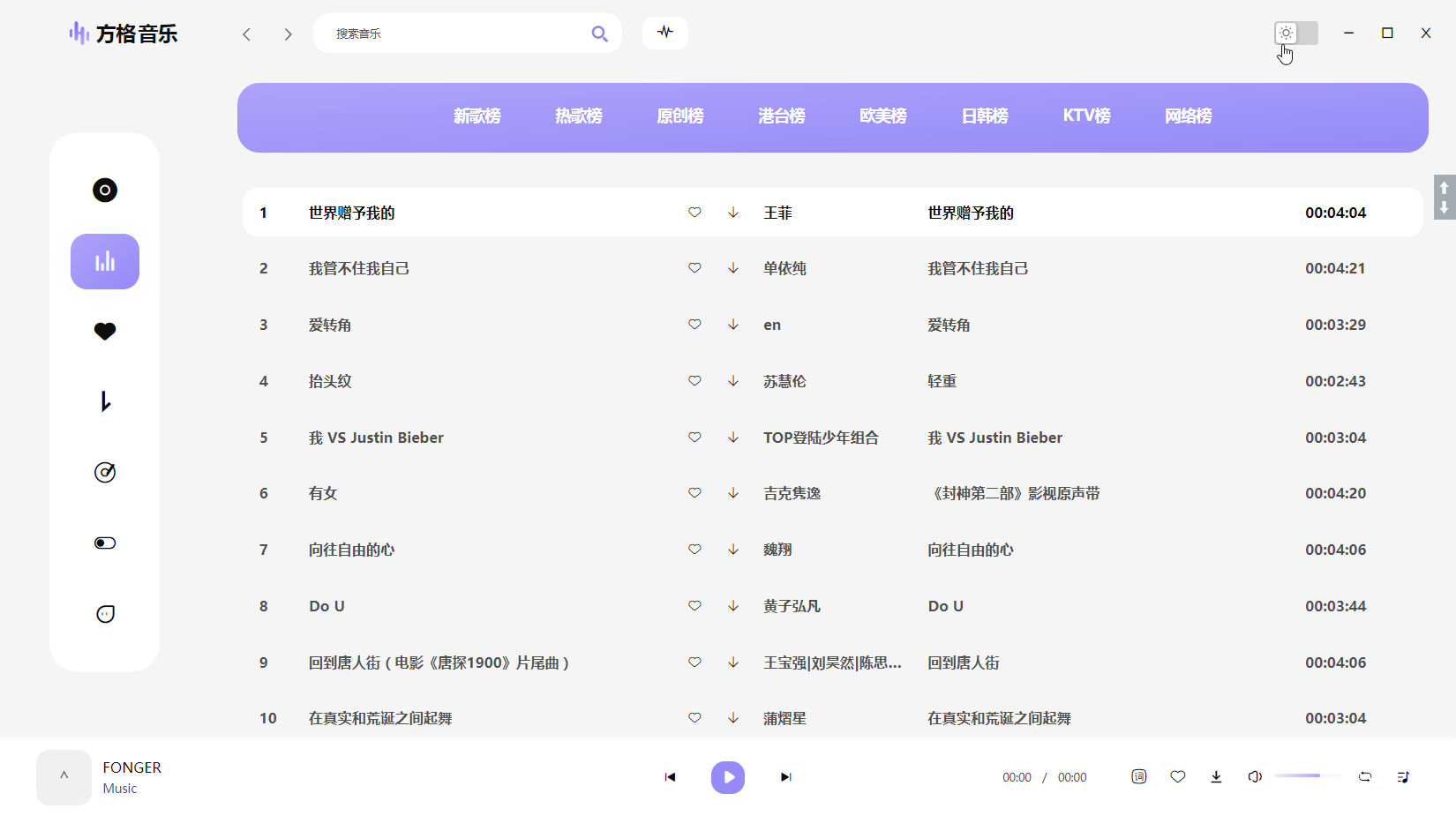Image resolution: width=1456 pixels, height=816 pixels.
Task: Like the song 抬头纹
Action: coord(694,381)
